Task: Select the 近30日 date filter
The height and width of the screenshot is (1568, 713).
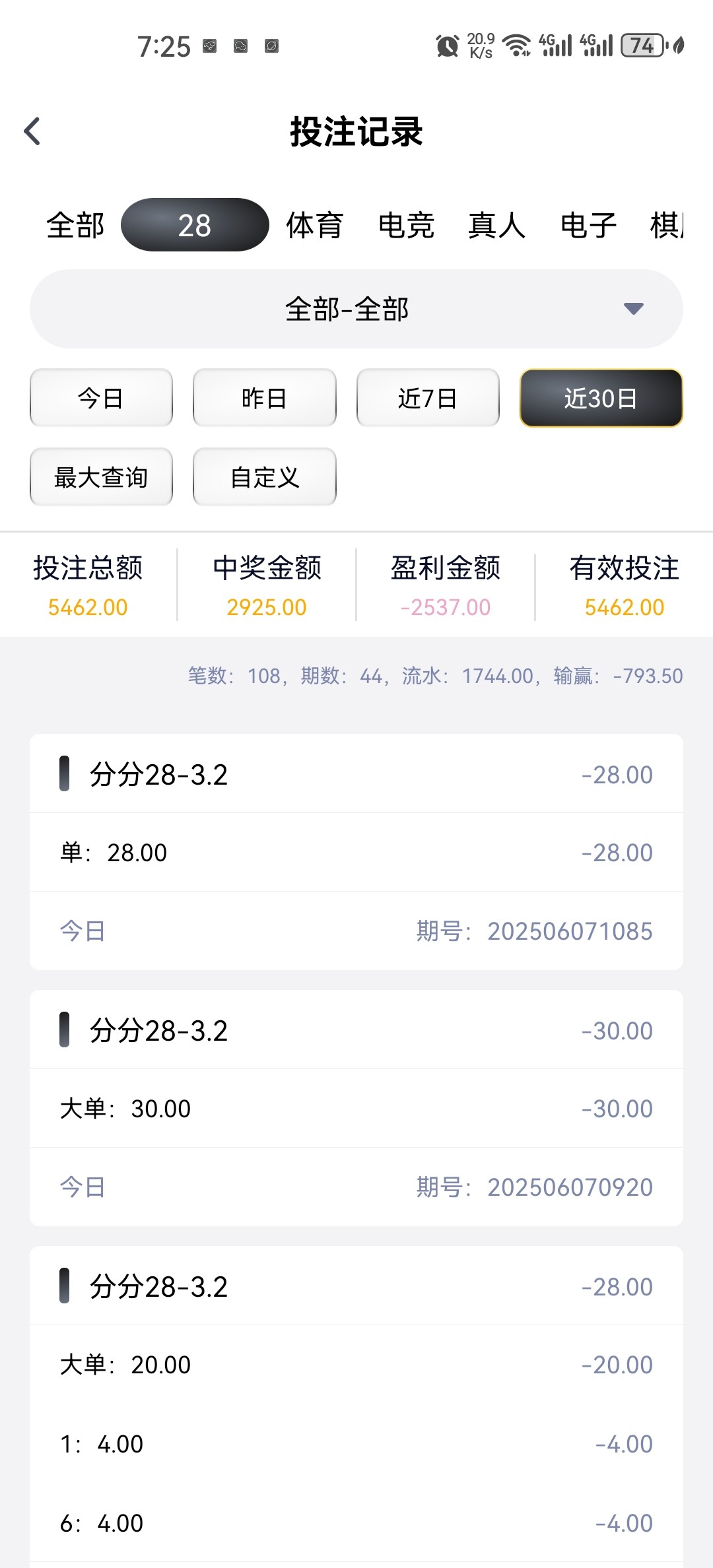Action: point(601,398)
